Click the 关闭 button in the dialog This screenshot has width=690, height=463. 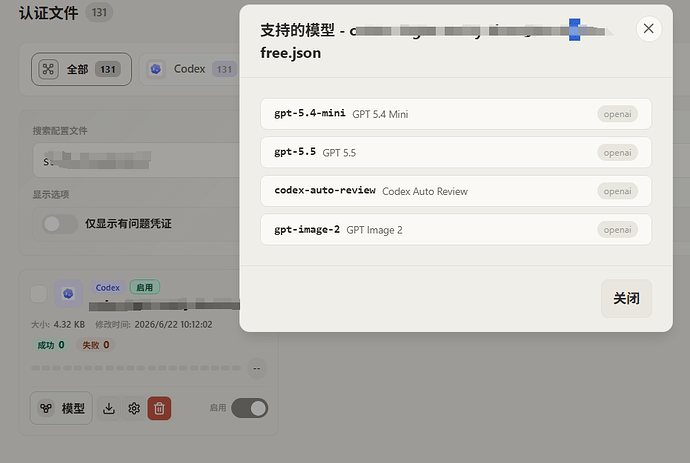pos(626,298)
